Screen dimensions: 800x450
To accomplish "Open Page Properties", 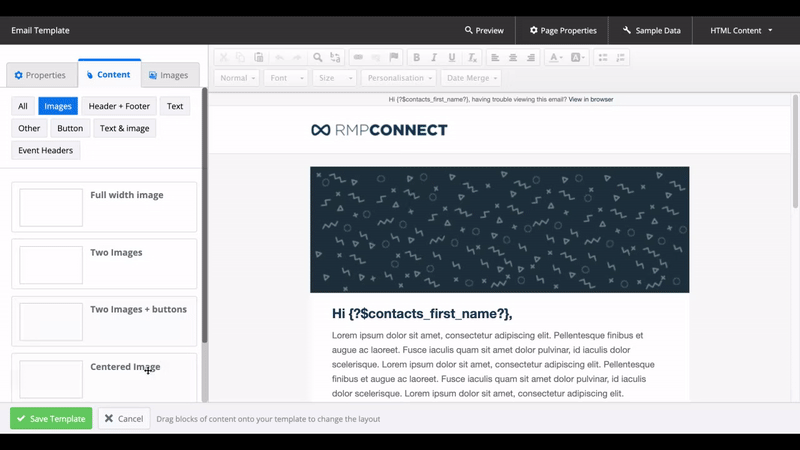I will [563, 31].
